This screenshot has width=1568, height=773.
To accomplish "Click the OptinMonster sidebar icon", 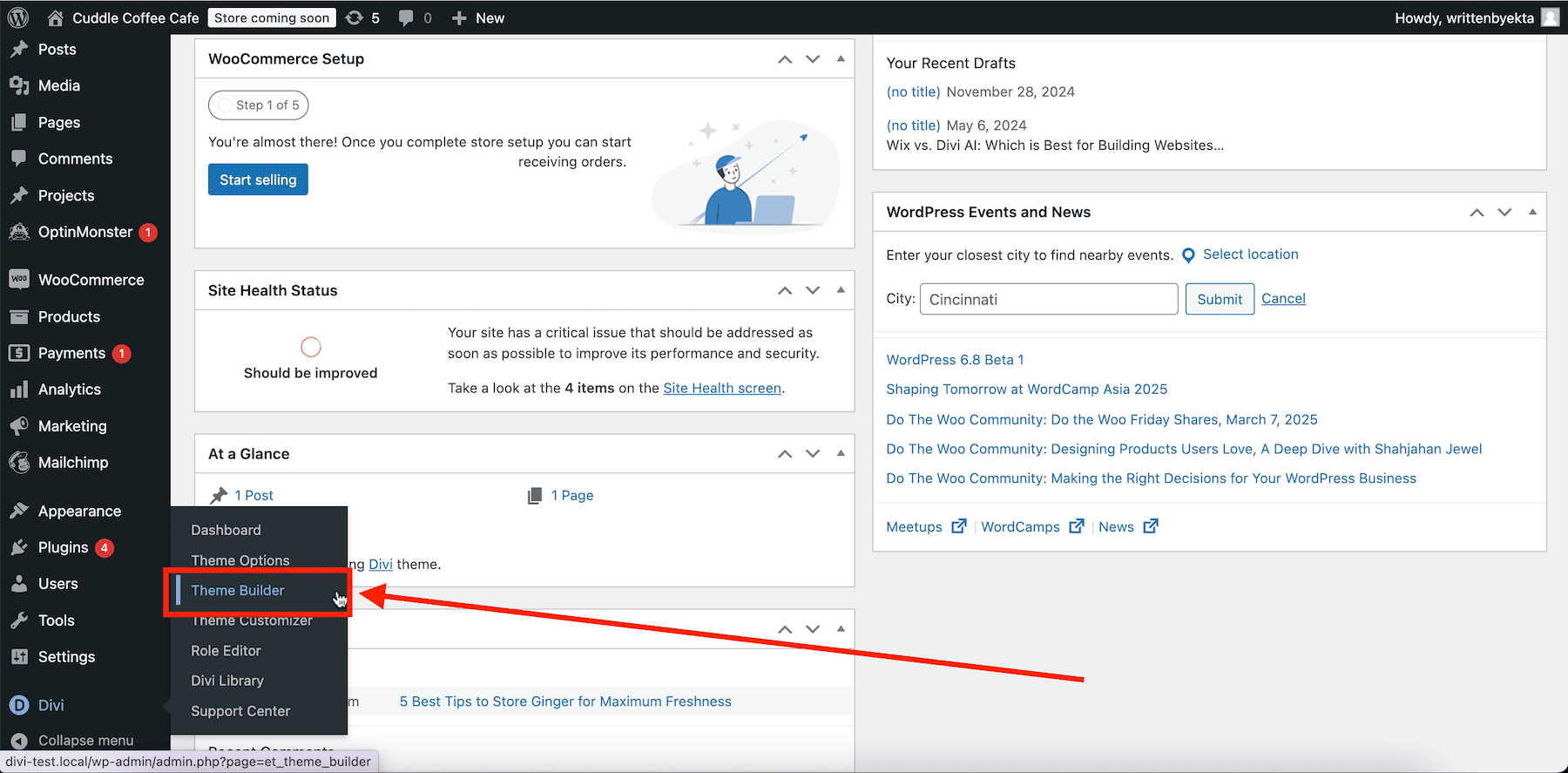I will click(x=19, y=232).
